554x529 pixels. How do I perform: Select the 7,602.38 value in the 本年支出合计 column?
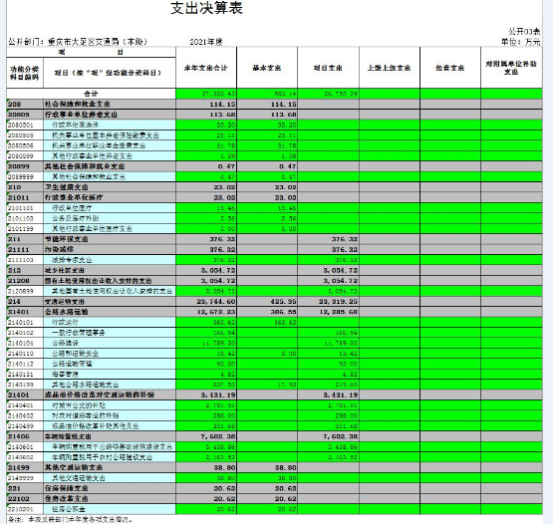[x=218, y=436]
